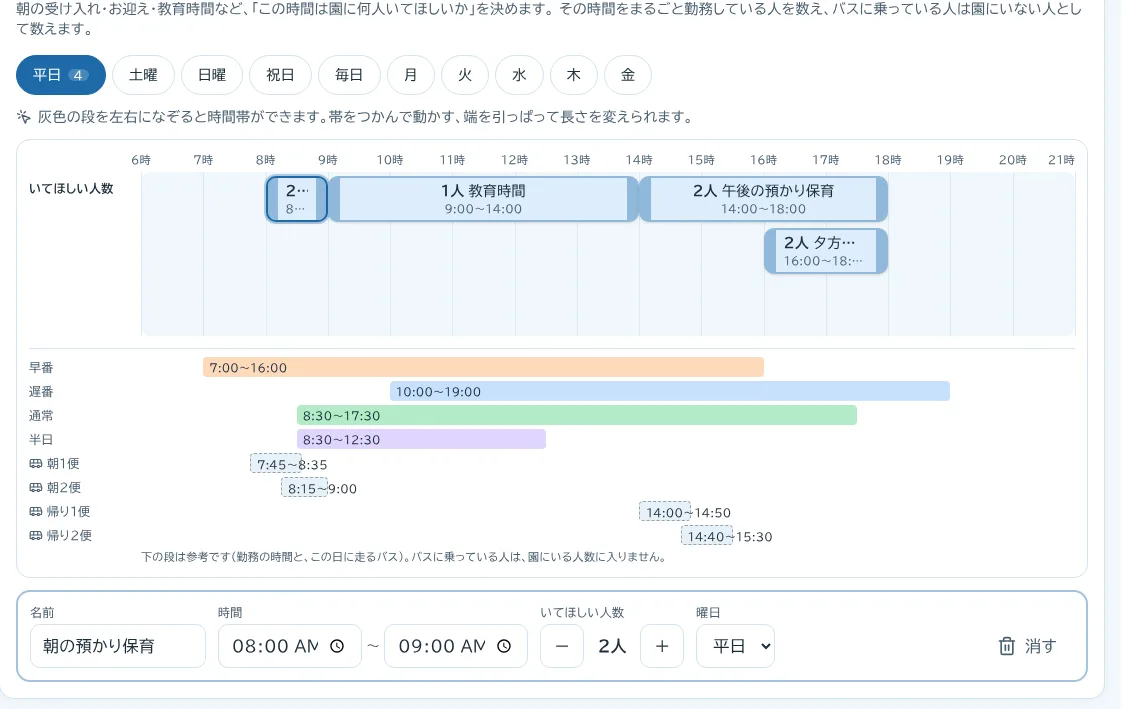Image resolution: width=1128 pixels, height=709 pixels.
Task: Click the 帰り2便 14:40~15:30 bus marker
Action: (x=706, y=536)
